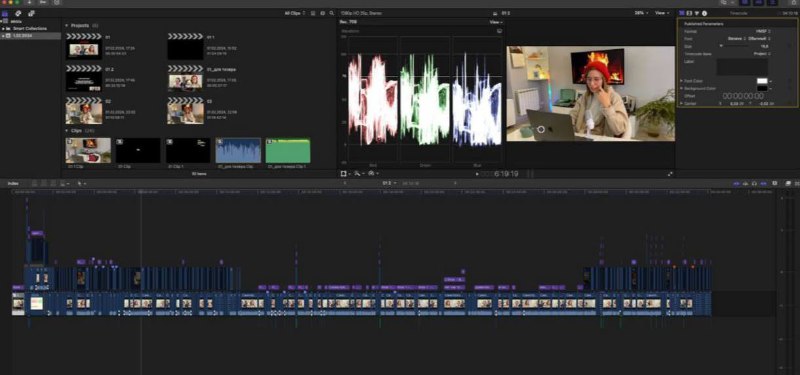
Task: Click the Label text field in inspector
Action: coord(742,67)
